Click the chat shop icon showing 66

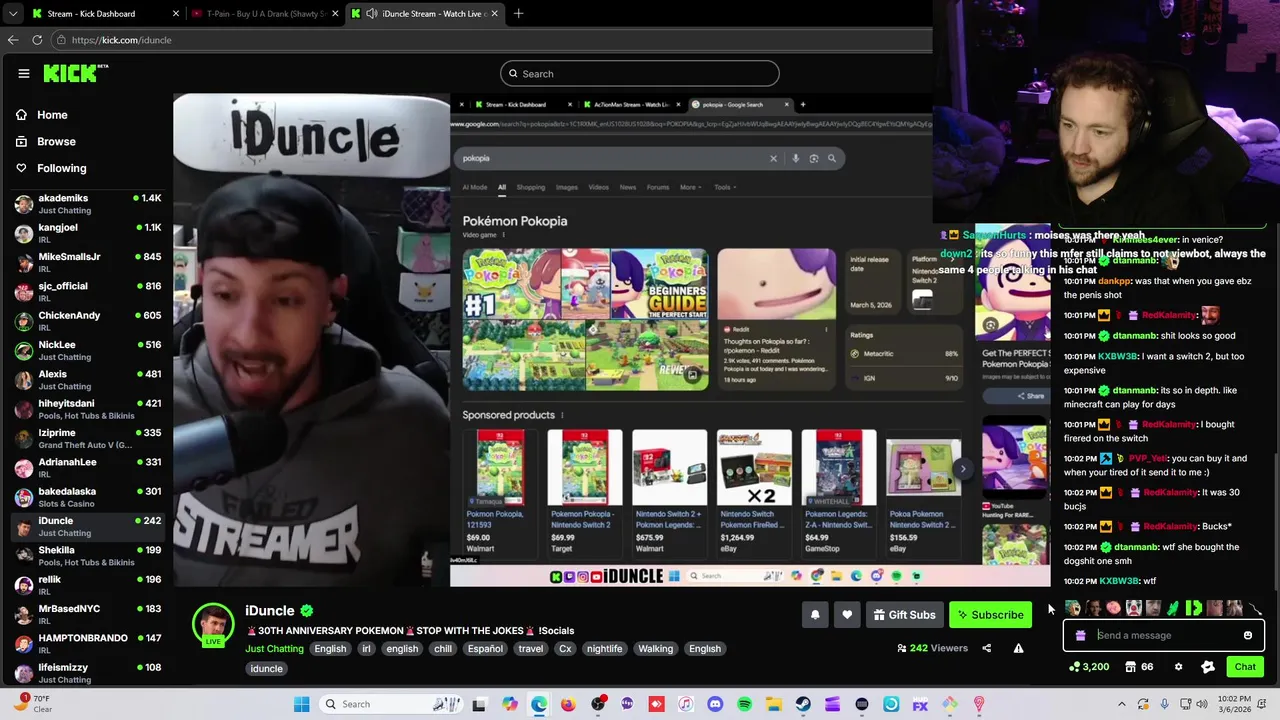pos(1139,667)
